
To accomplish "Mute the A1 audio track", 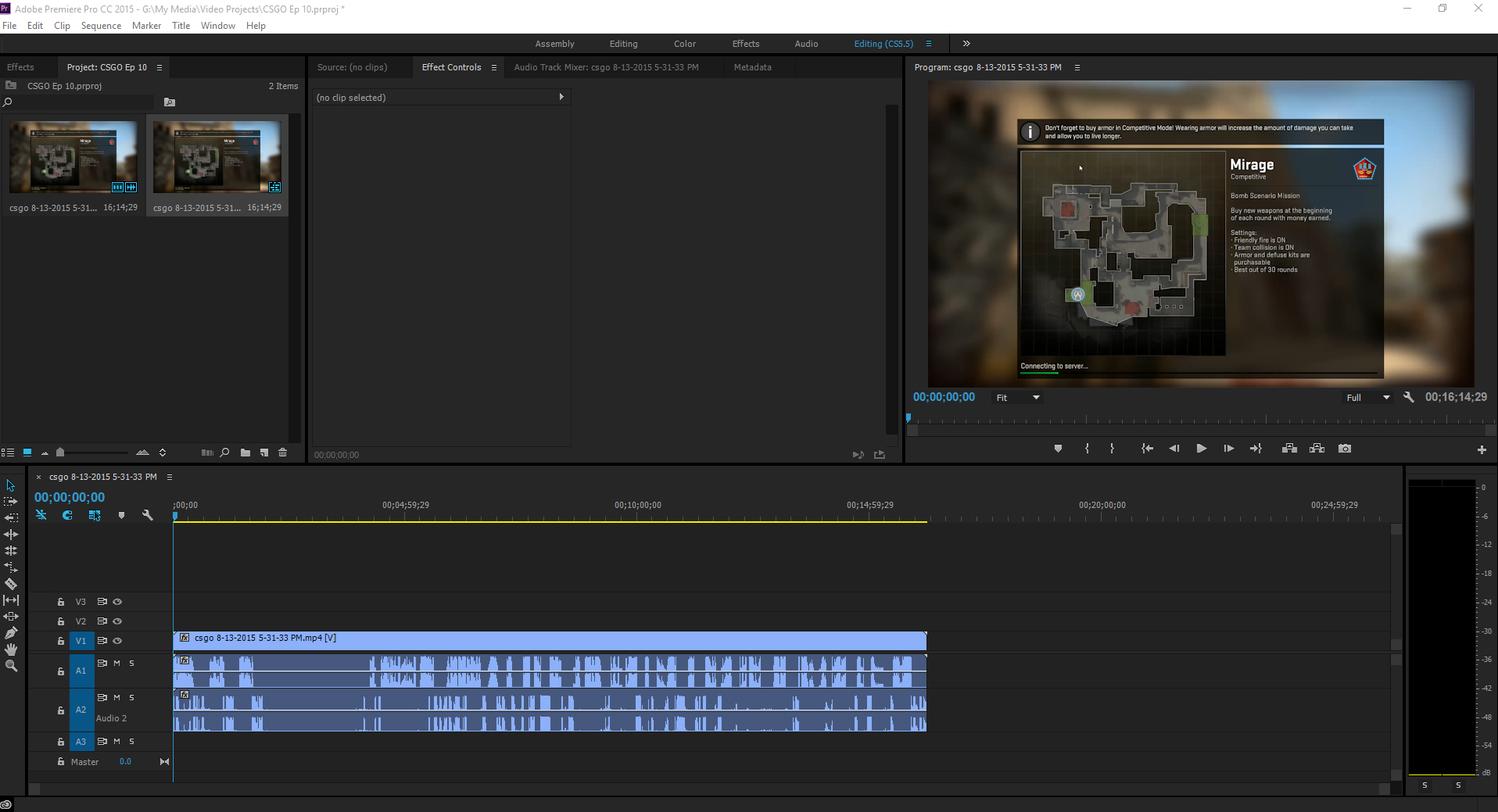I will [x=117, y=663].
